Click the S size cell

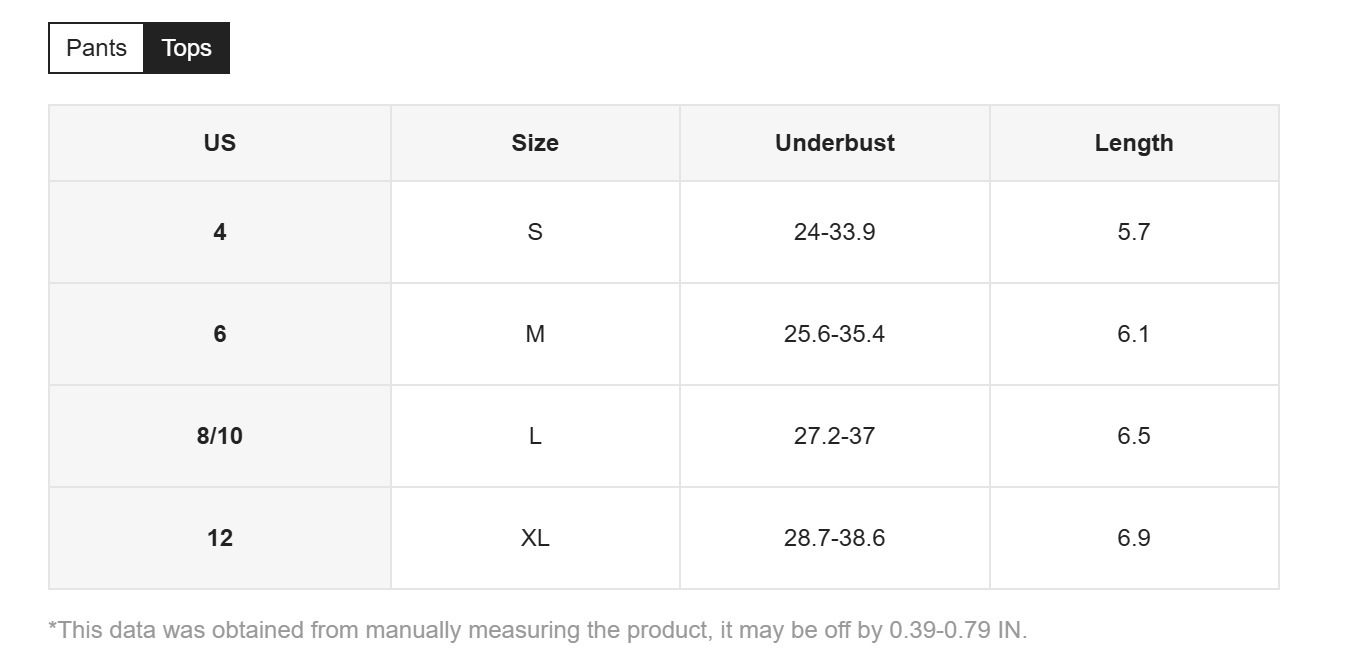point(535,232)
